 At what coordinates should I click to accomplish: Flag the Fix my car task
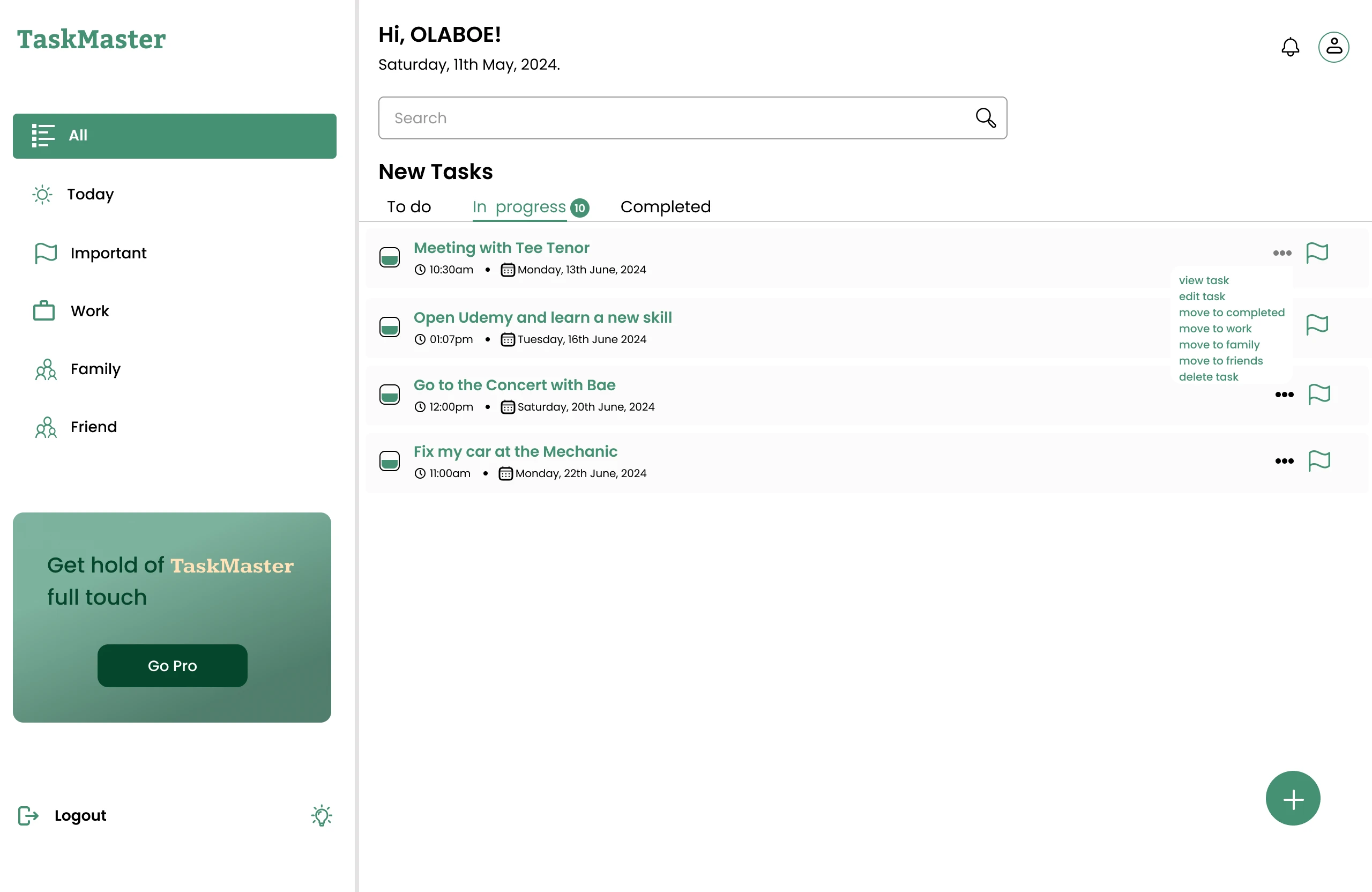pos(1318,460)
